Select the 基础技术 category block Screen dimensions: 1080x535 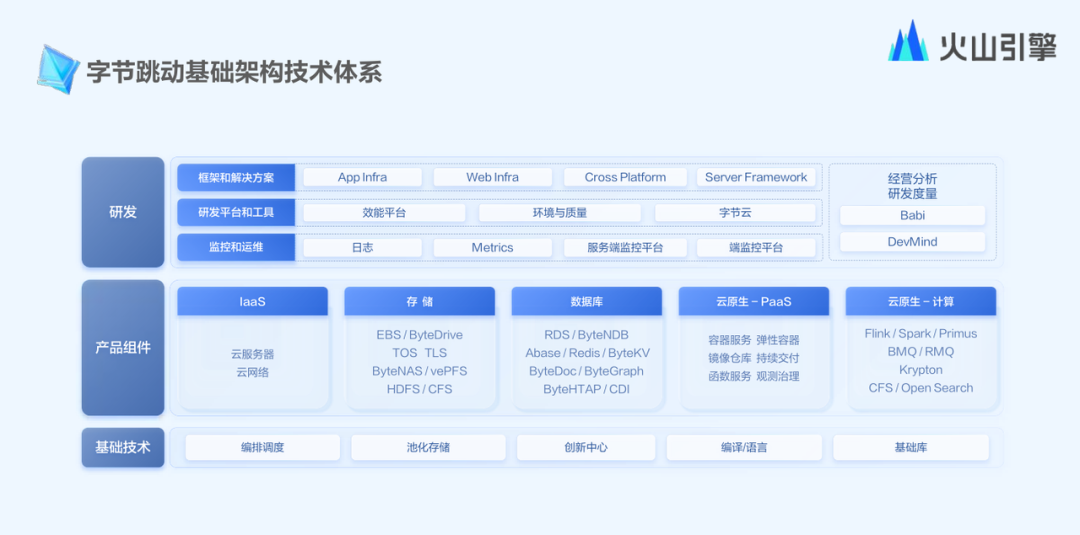[x=123, y=448]
